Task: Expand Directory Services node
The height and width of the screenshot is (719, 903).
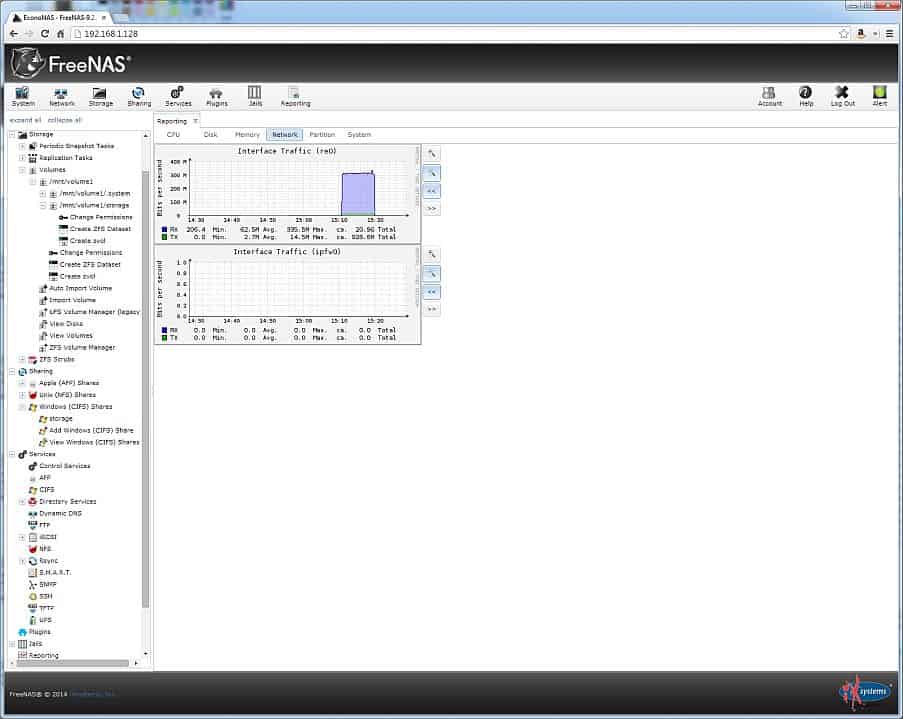Action: point(22,502)
